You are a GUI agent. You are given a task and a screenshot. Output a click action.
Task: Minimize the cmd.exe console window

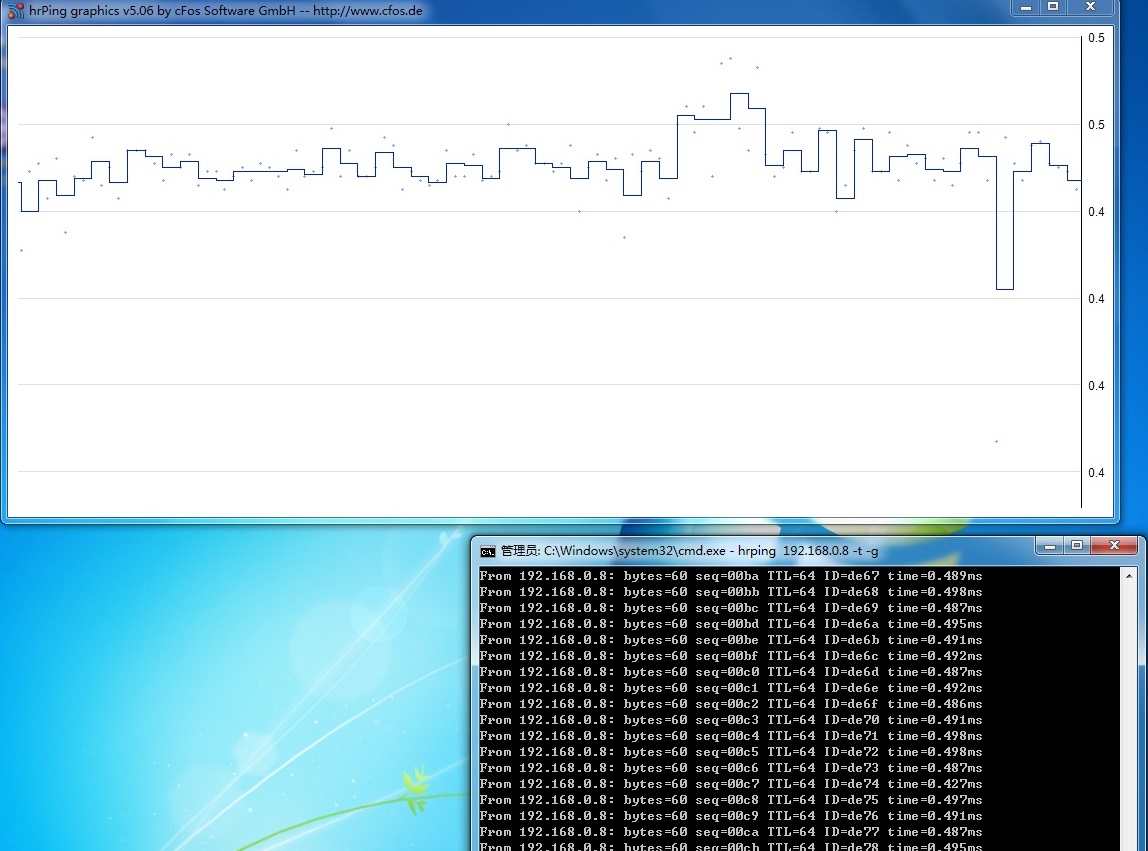pos(1049,546)
